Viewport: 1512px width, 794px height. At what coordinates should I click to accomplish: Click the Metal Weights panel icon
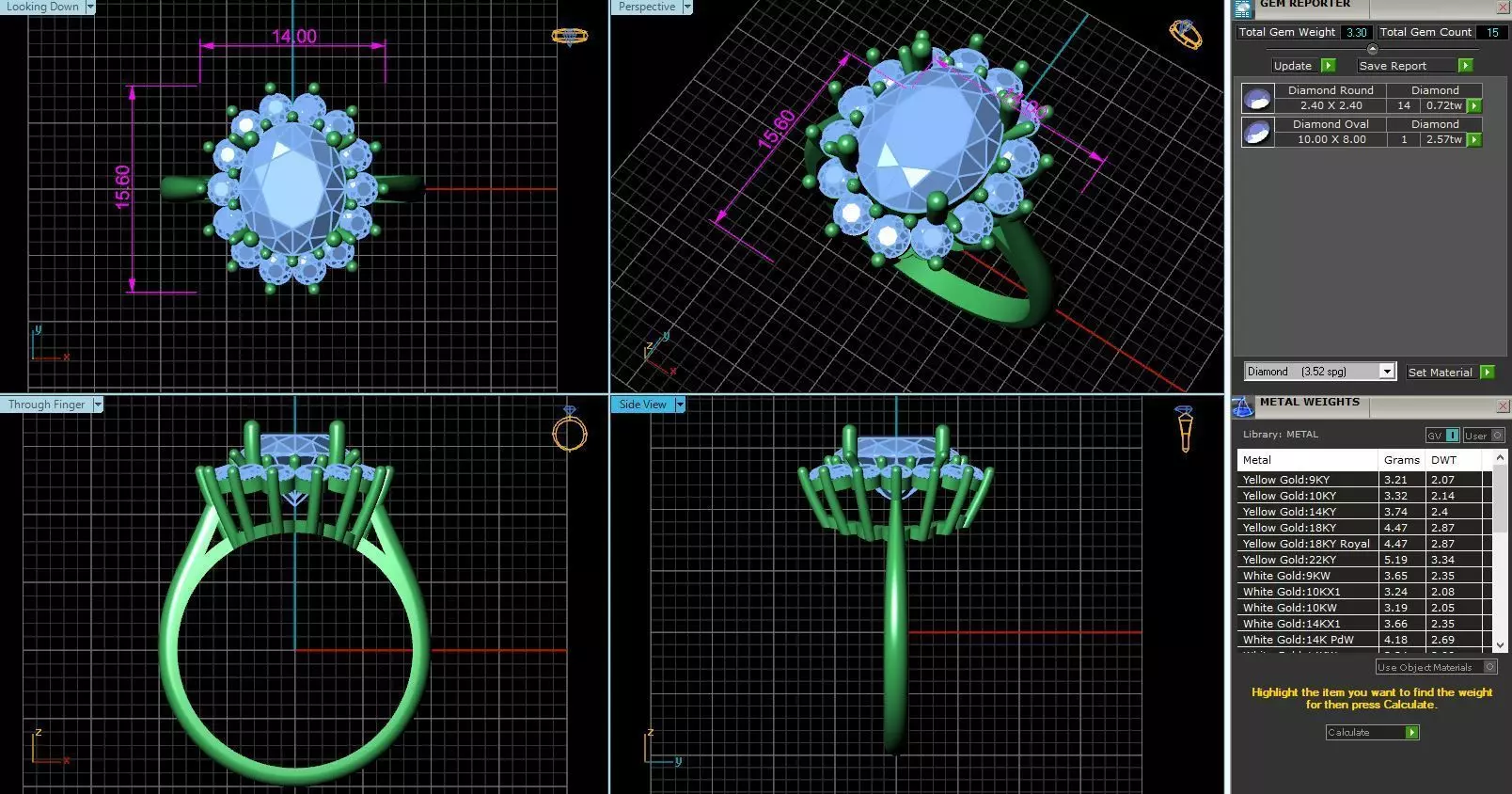pos(1243,407)
